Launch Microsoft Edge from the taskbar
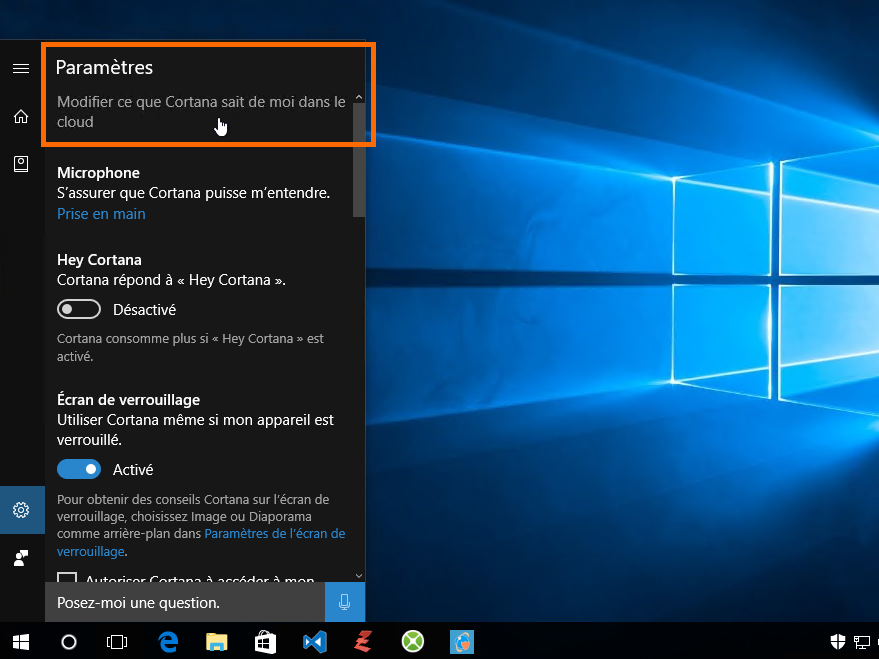The height and width of the screenshot is (659, 879). 168,641
